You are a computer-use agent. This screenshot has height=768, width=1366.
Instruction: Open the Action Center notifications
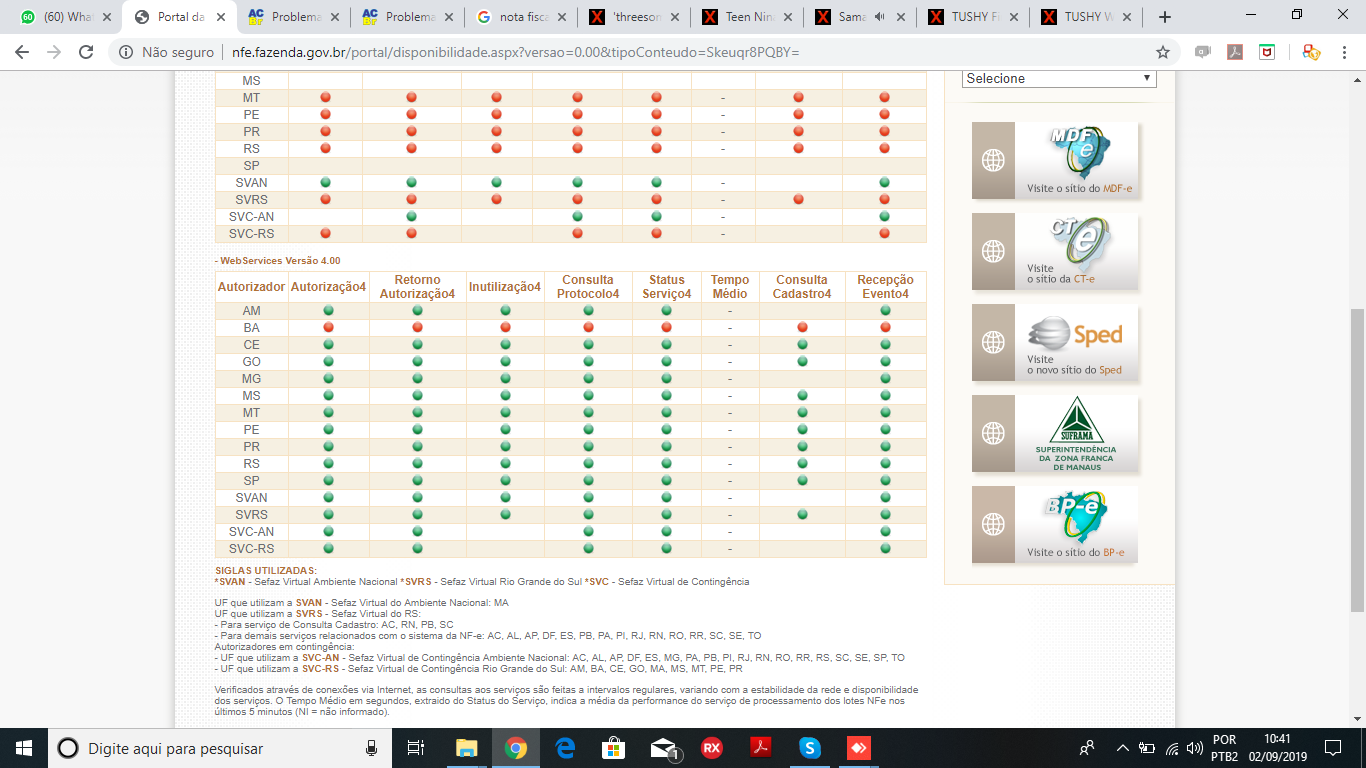(x=1332, y=748)
